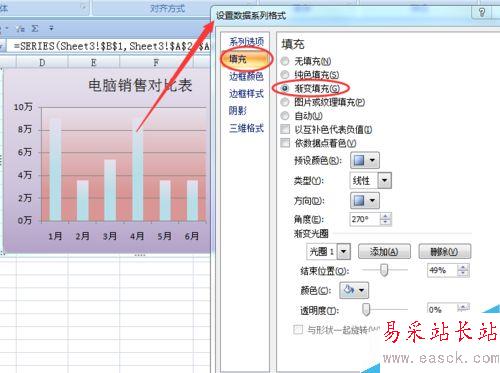Viewport: 500px width, 373px height.
Task: Toggle 与形状一起旋转 checkbox
Action: click(x=298, y=330)
